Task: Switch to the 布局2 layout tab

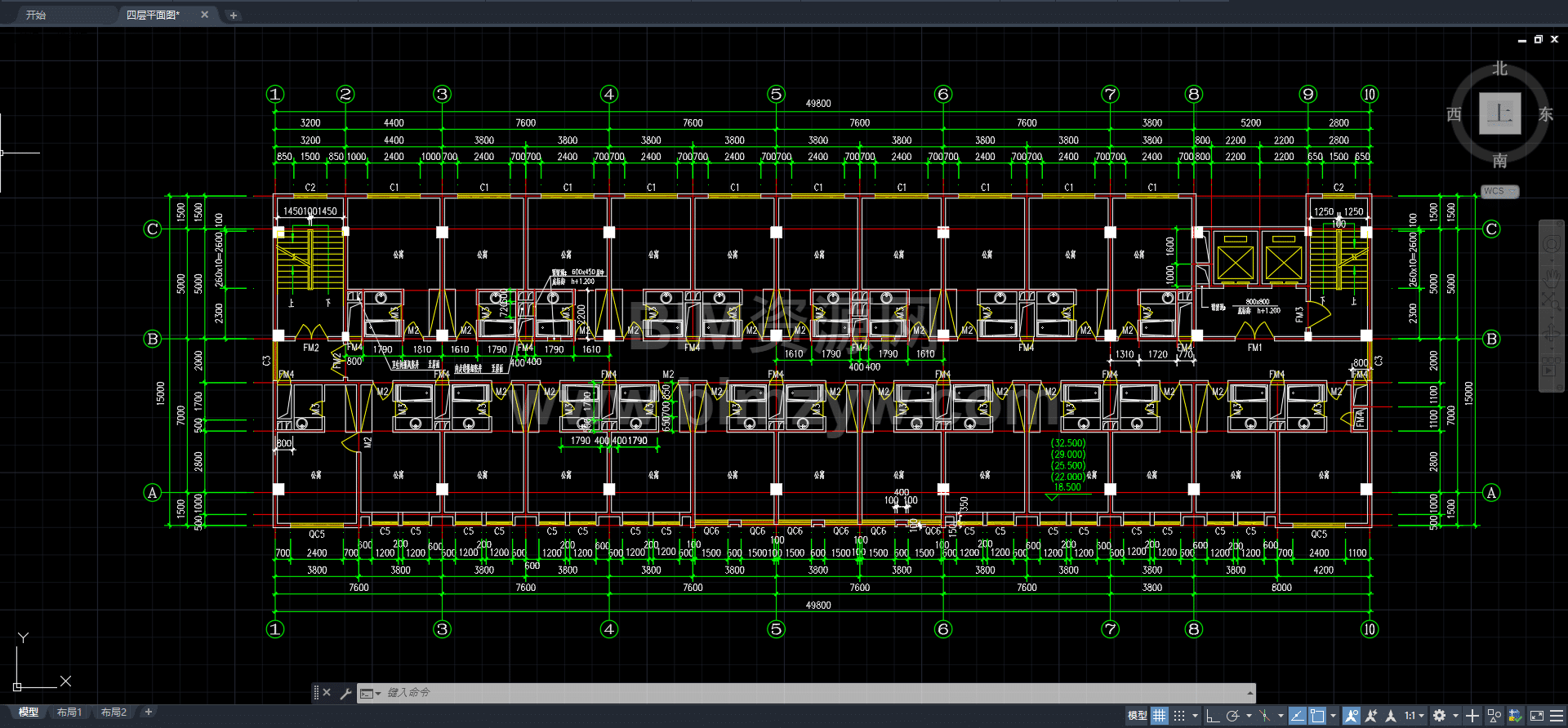Action: tap(114, 712)
